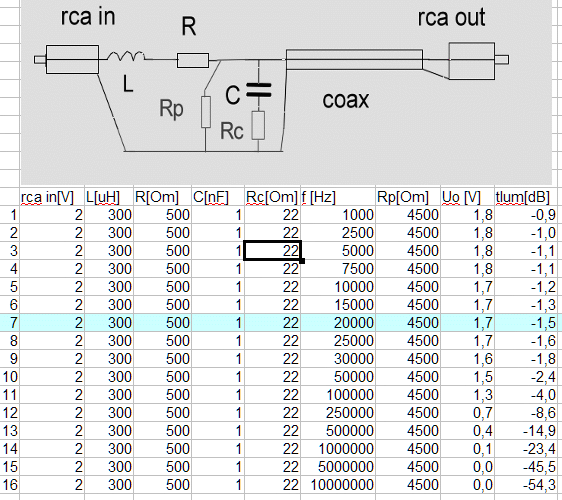562x500 pixels.
Task: Select the Uo cell in row 12 showing 0,7
Action: click(x=467, y=413)
